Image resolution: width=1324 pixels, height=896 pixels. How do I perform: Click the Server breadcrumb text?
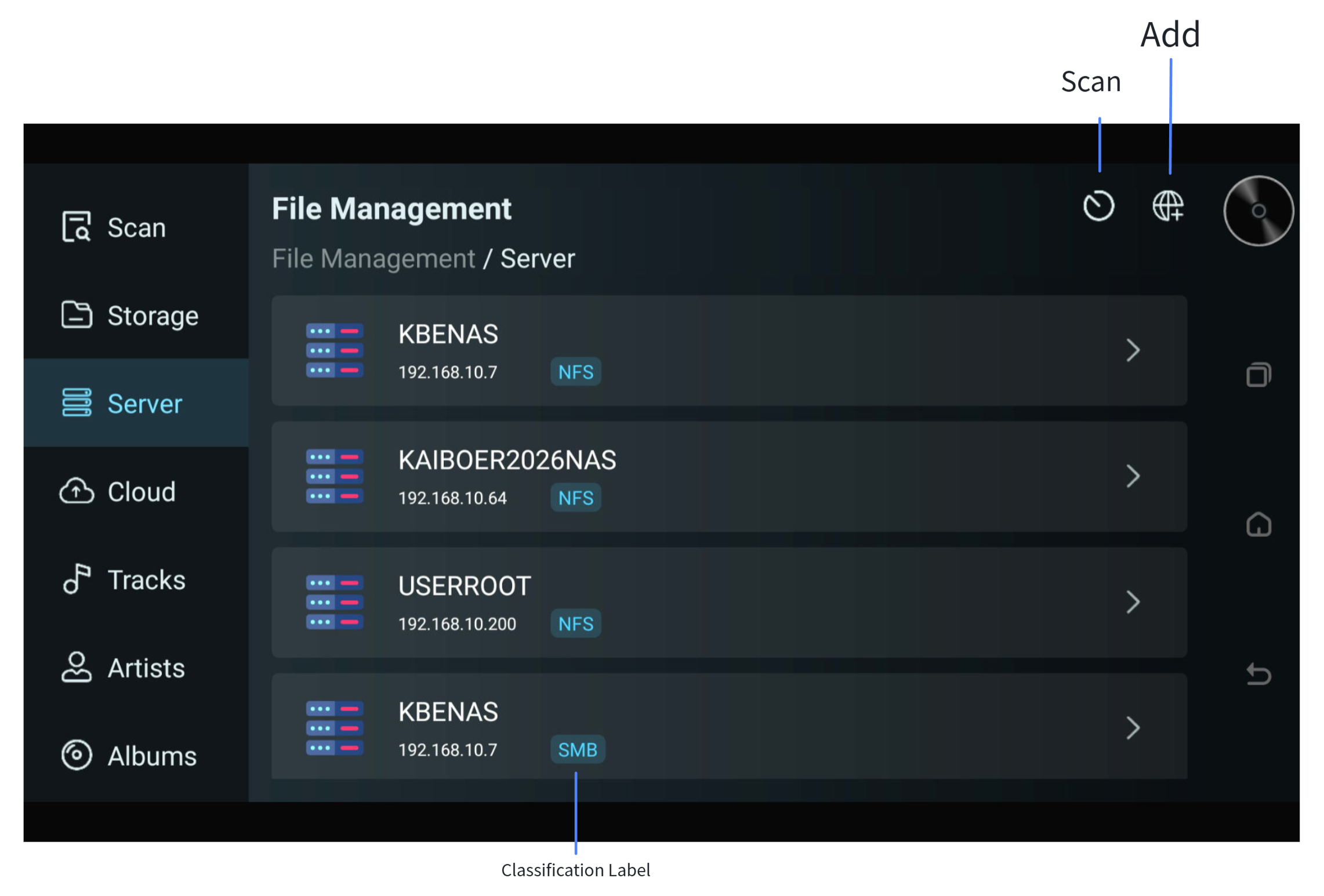tap(538, 259)
